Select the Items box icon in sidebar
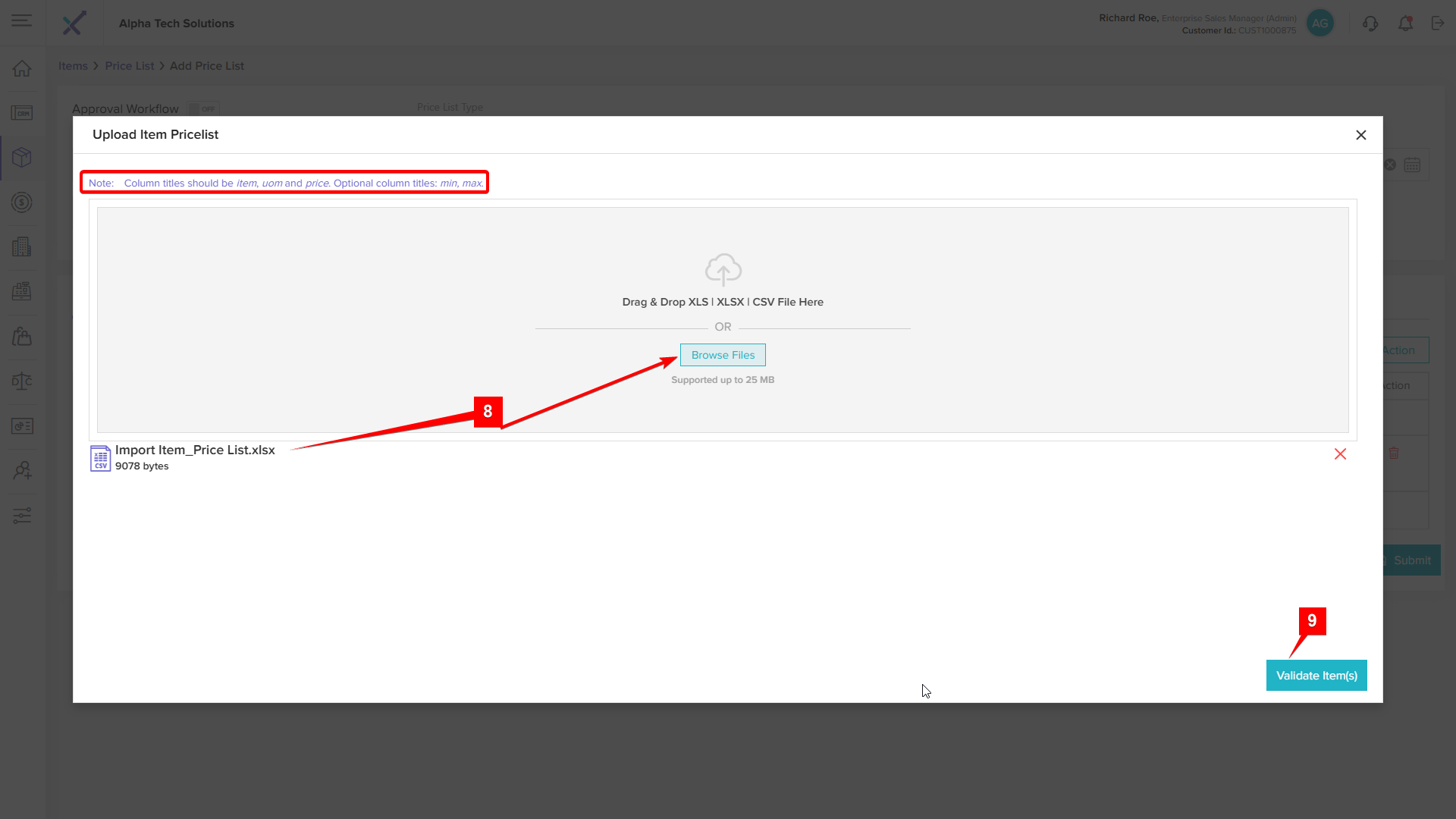The image size is (1456, 819). tap(22, 158)
